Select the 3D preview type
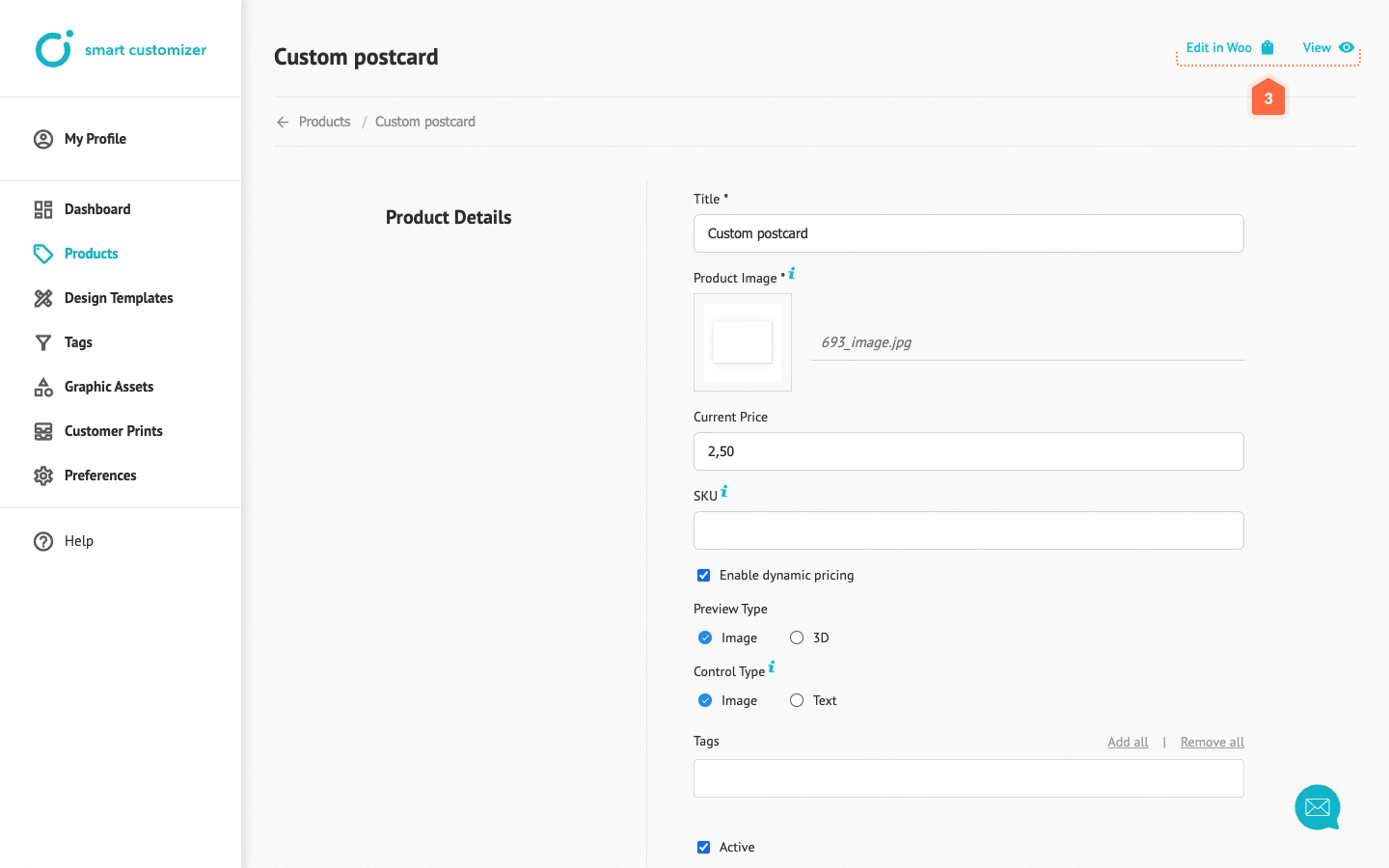Image resolution: width=1389 pixels, height=868 pixels. (797, 637)
